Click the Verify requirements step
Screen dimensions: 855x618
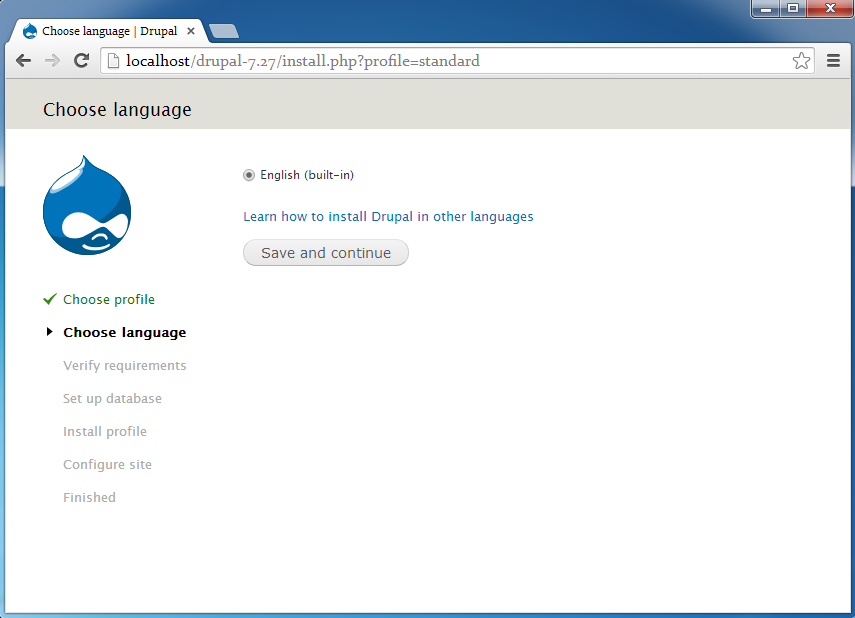124,365
